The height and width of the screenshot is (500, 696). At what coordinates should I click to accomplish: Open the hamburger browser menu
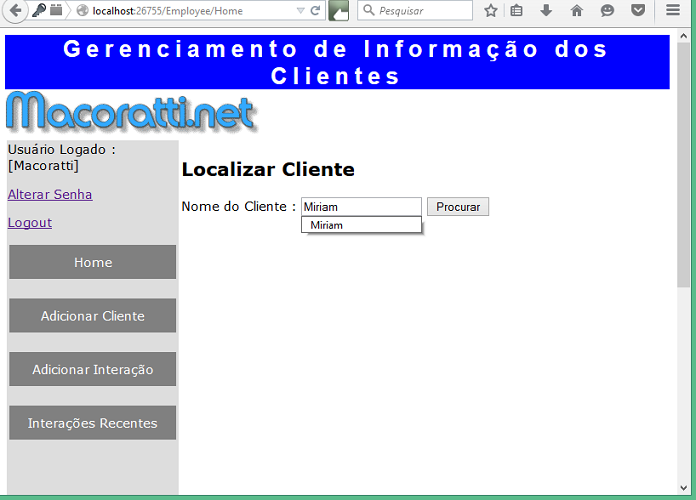(x=673, y=10)
